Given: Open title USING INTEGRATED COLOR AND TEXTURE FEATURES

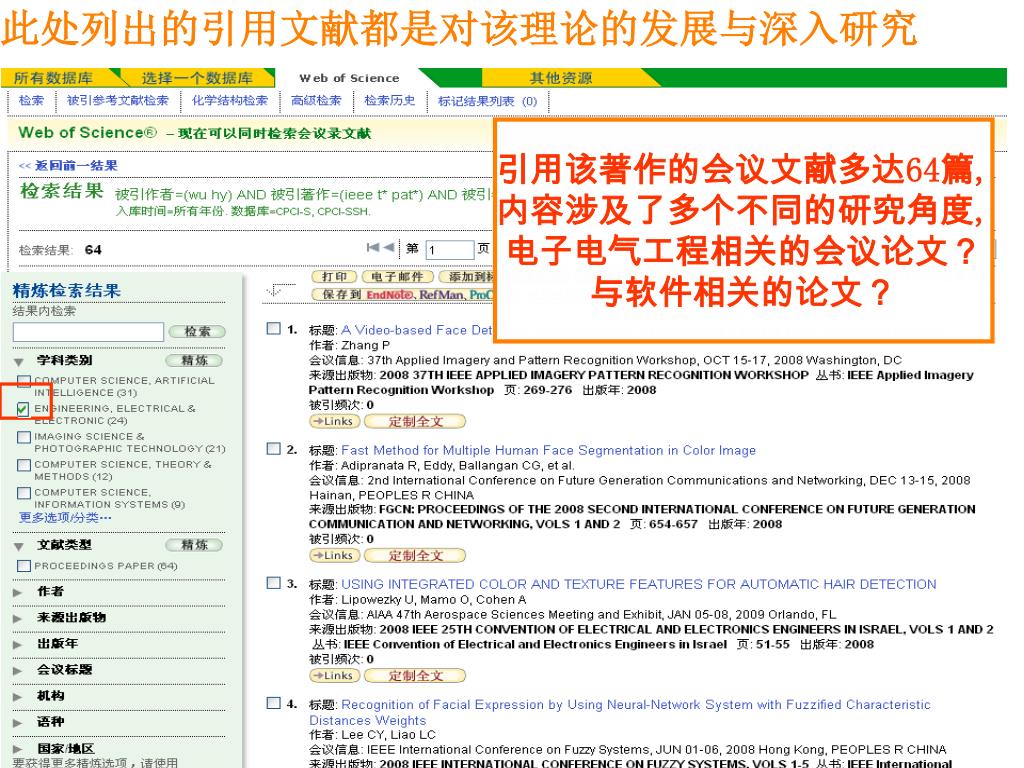Looking at the screenshot, I should pos(639,584).
